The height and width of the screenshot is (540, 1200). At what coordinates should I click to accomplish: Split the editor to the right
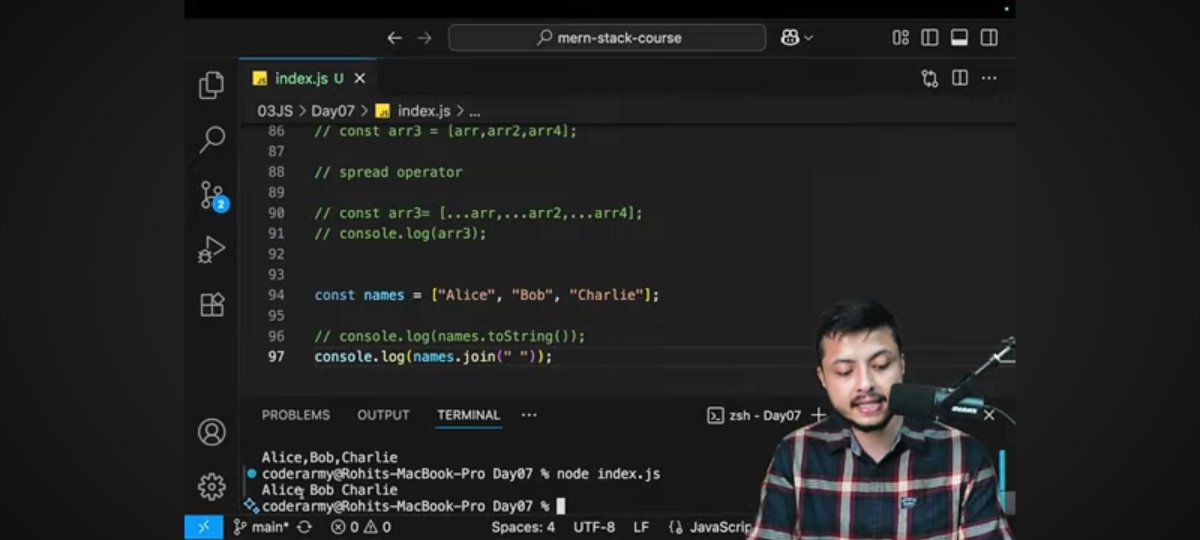tap(960, 78)
